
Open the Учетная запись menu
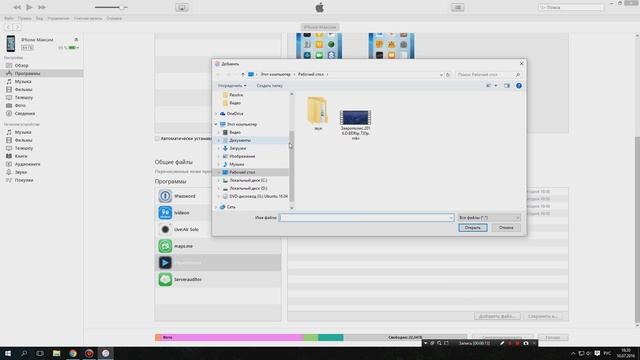click(x=88, y=18)
